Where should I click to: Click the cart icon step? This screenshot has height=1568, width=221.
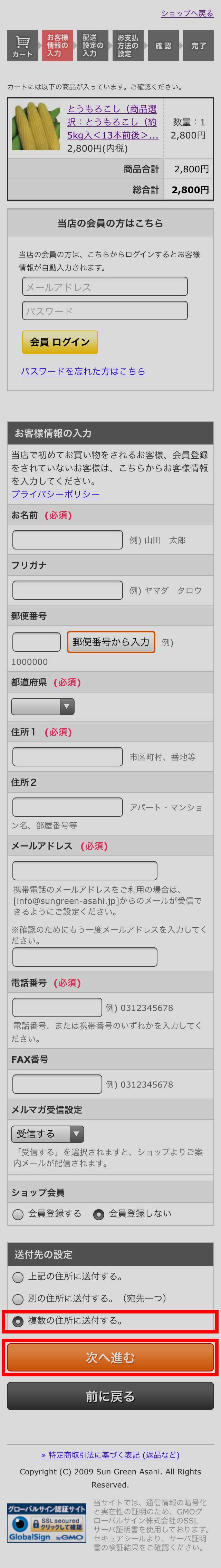(22, 46)
